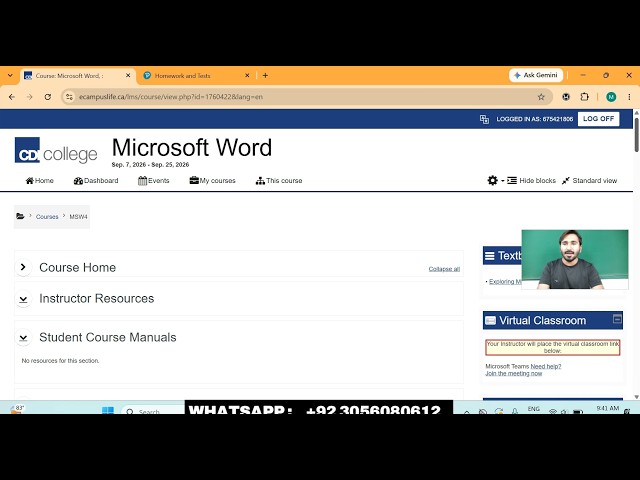
Task: Open Chrome three-dot menu
Action: coord(629,97)
